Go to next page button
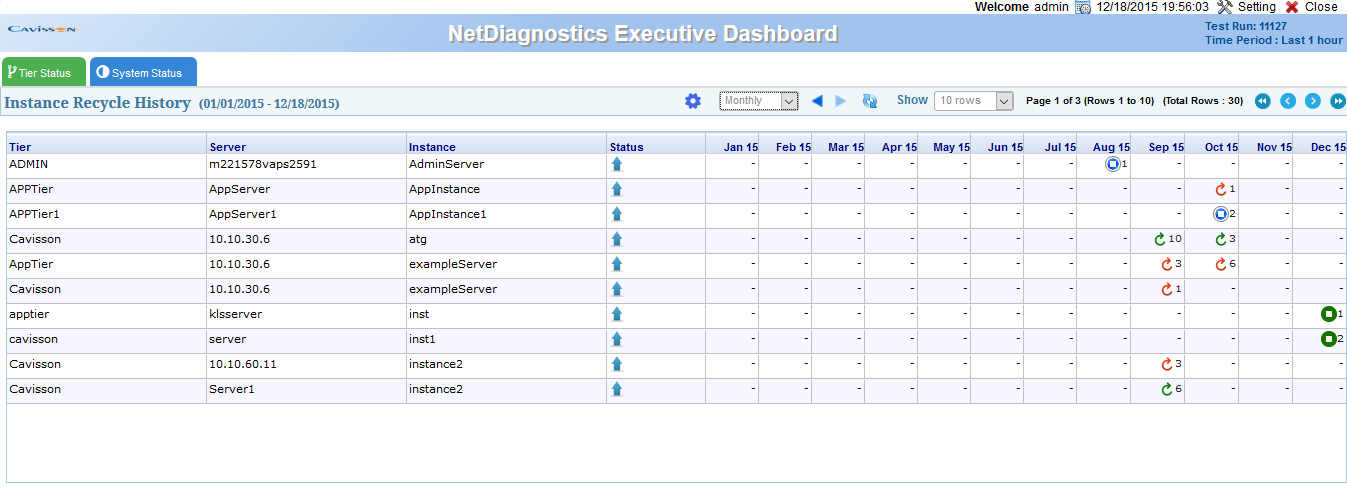The image size is (1347, 491). (1313, 101)
